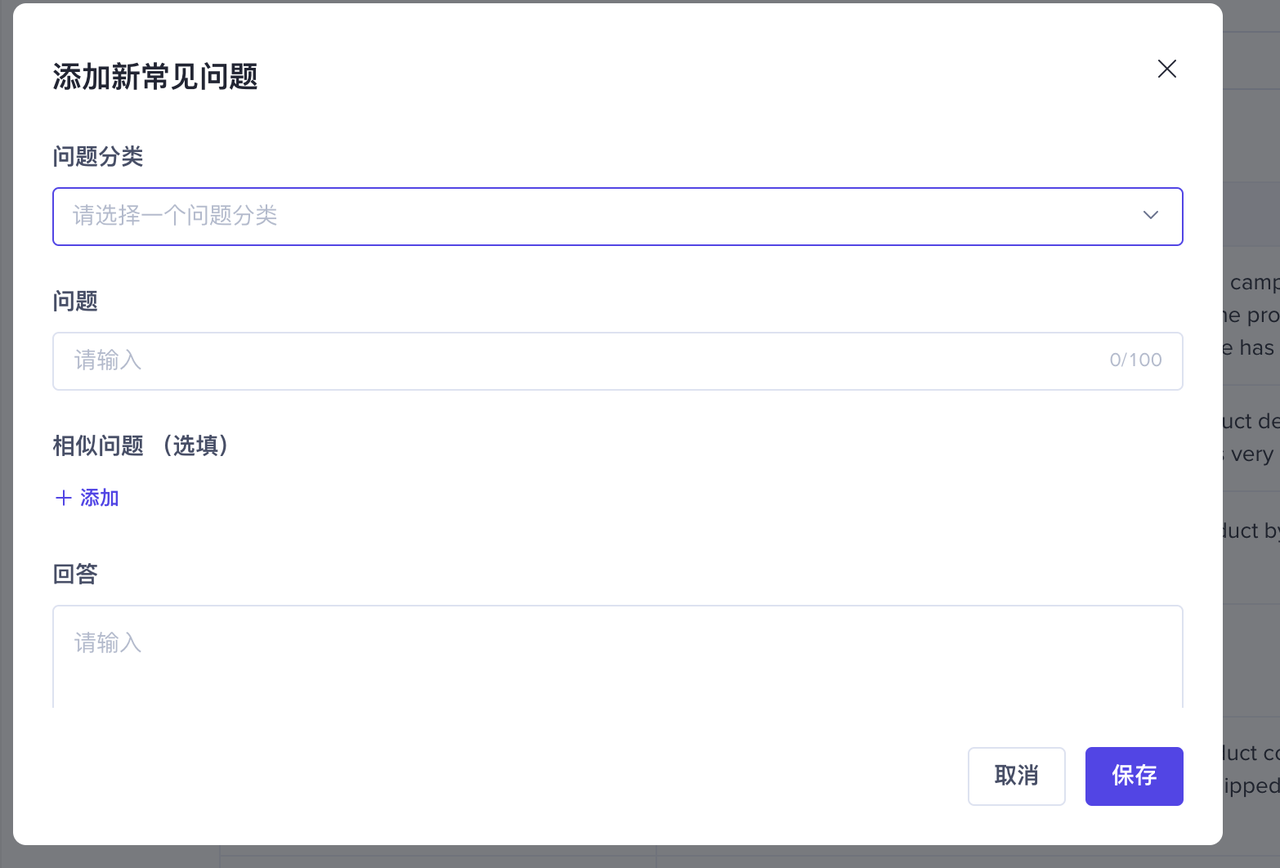Click placeholder text 请选择一个问题分类
1280x868 pixels.
click(175, 216)
